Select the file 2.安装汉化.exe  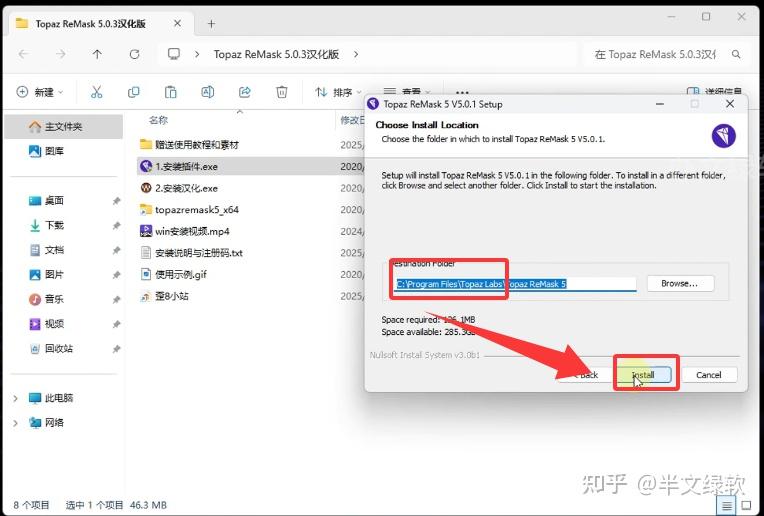[179, 188]
